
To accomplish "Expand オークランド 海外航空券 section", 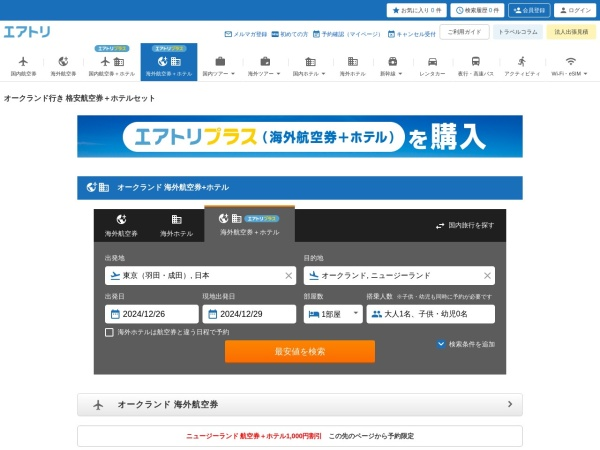I will pos(300,404).
